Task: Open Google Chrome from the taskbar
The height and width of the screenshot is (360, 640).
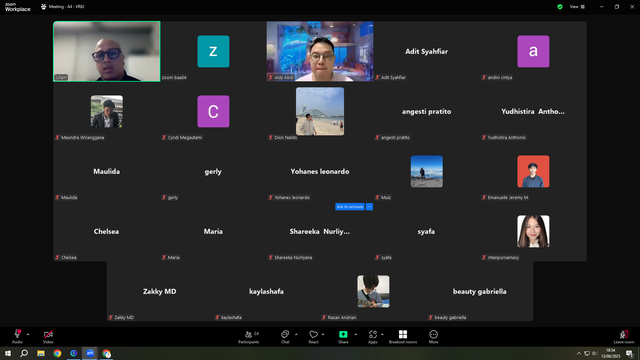Action: click(57, 353)
